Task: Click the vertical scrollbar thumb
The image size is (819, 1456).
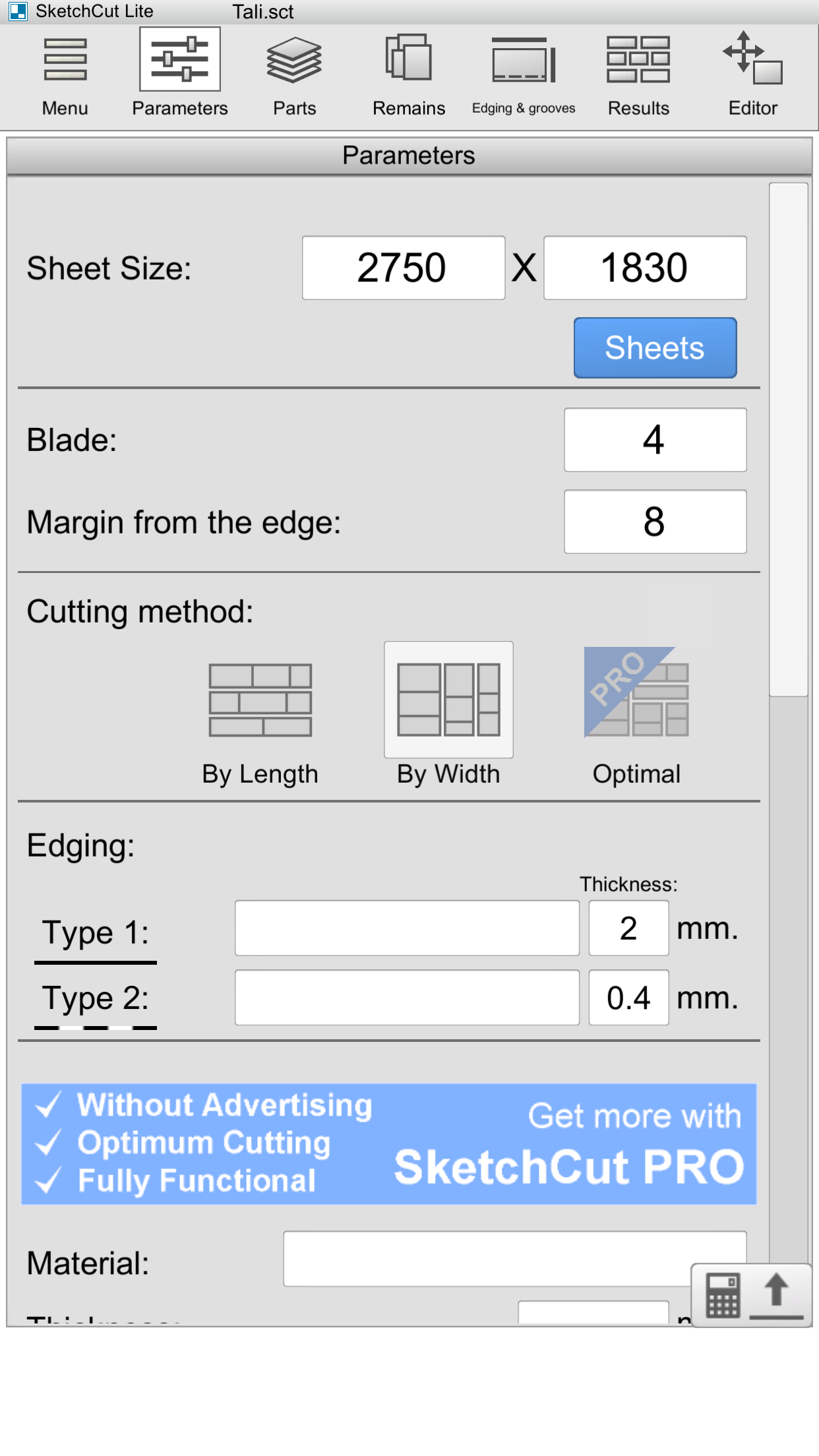Action: coord(789,439)
